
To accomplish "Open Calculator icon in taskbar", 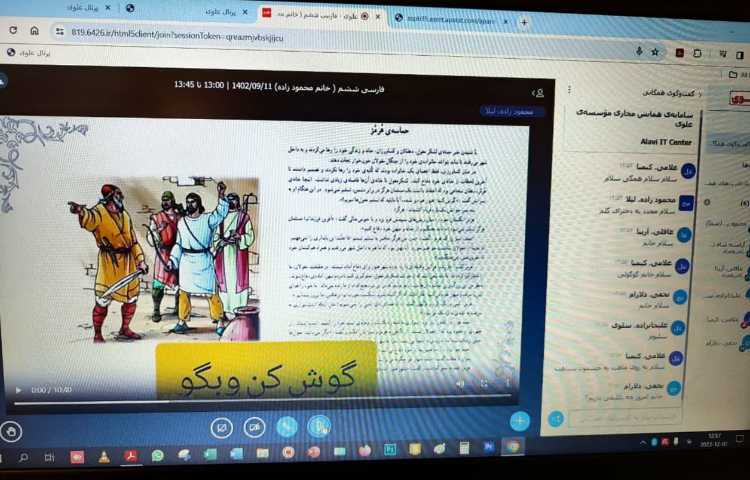I will point(464,447).
